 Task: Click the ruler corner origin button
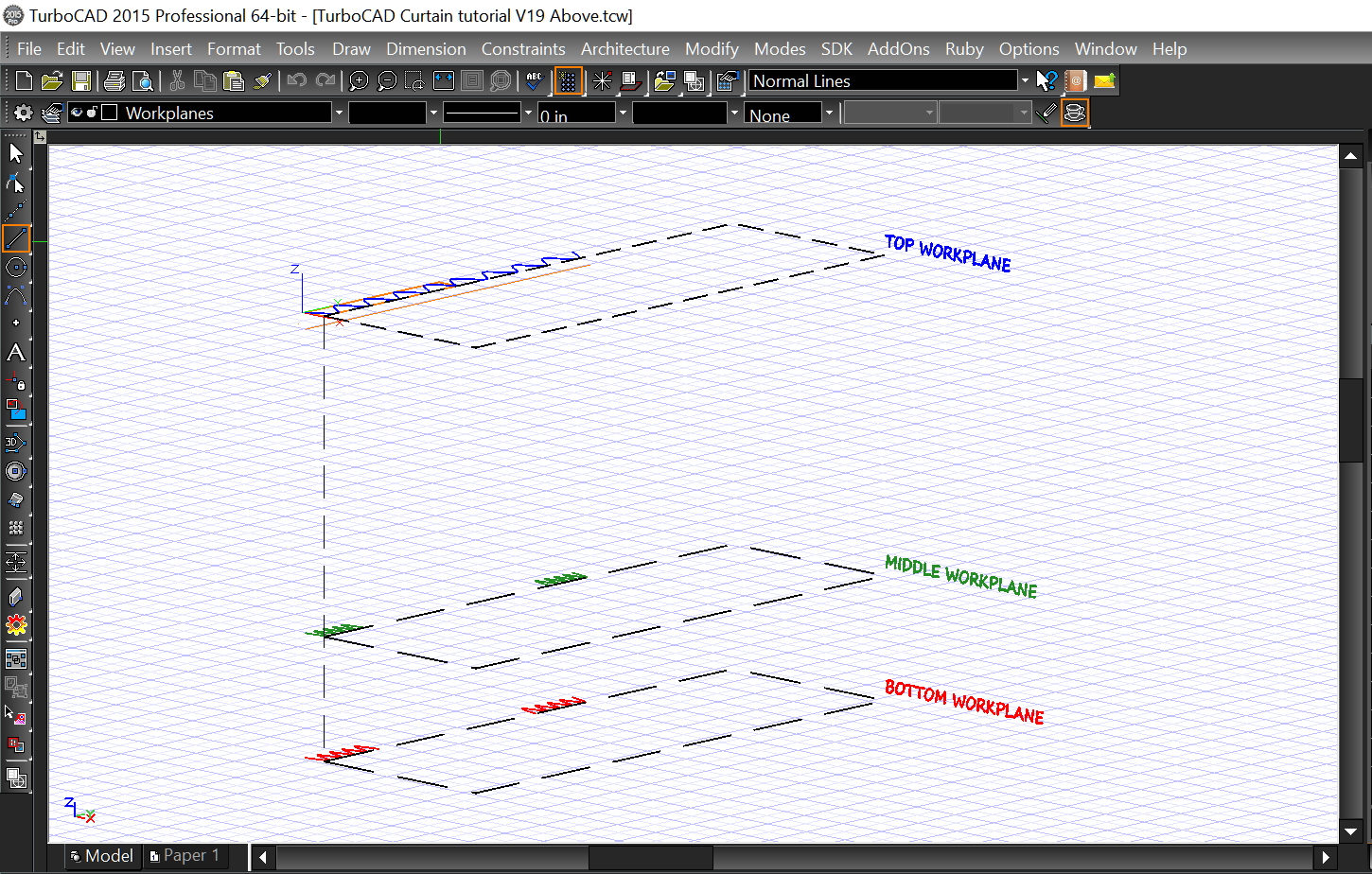pyautogui.click(x=40, y=137)
